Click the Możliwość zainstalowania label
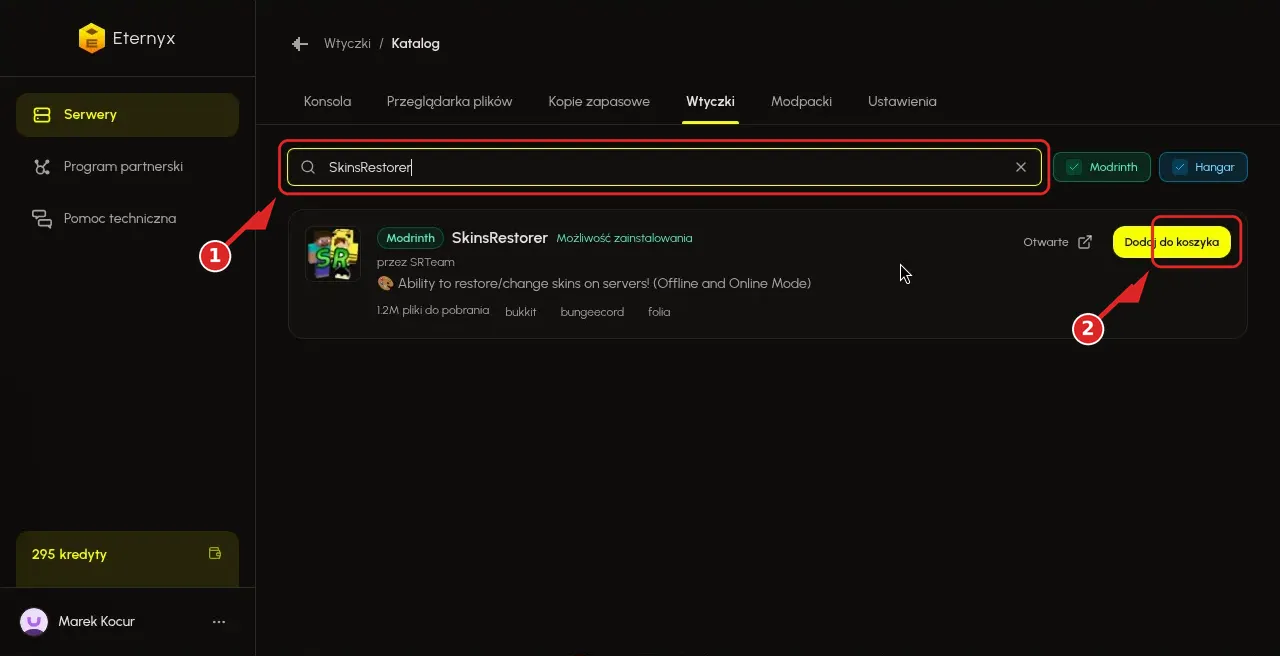Image resolution: width=1280 pixels, height=656 pixels. (624, 238)
